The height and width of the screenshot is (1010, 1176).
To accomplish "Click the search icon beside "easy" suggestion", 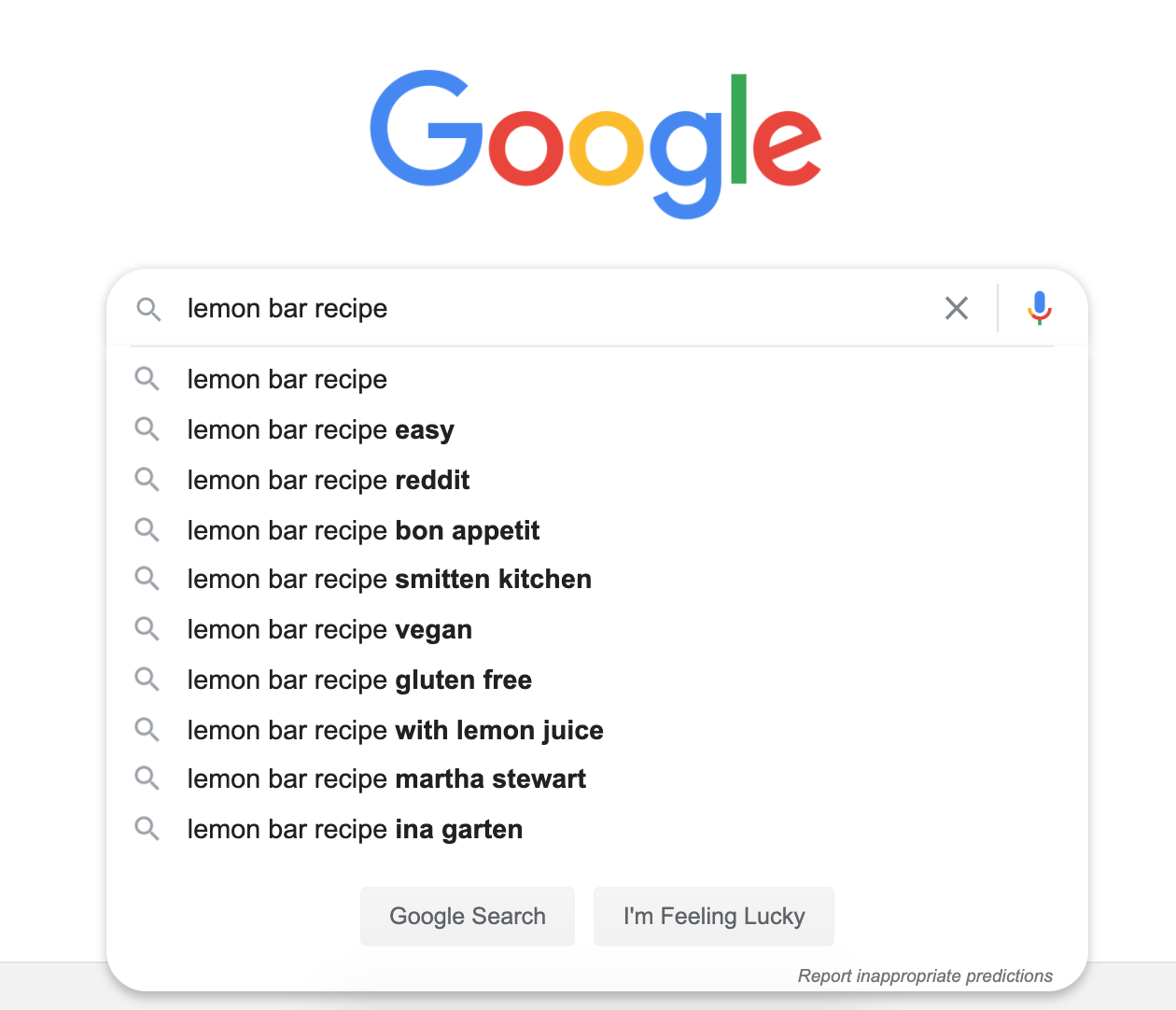I will pos(147,428).
